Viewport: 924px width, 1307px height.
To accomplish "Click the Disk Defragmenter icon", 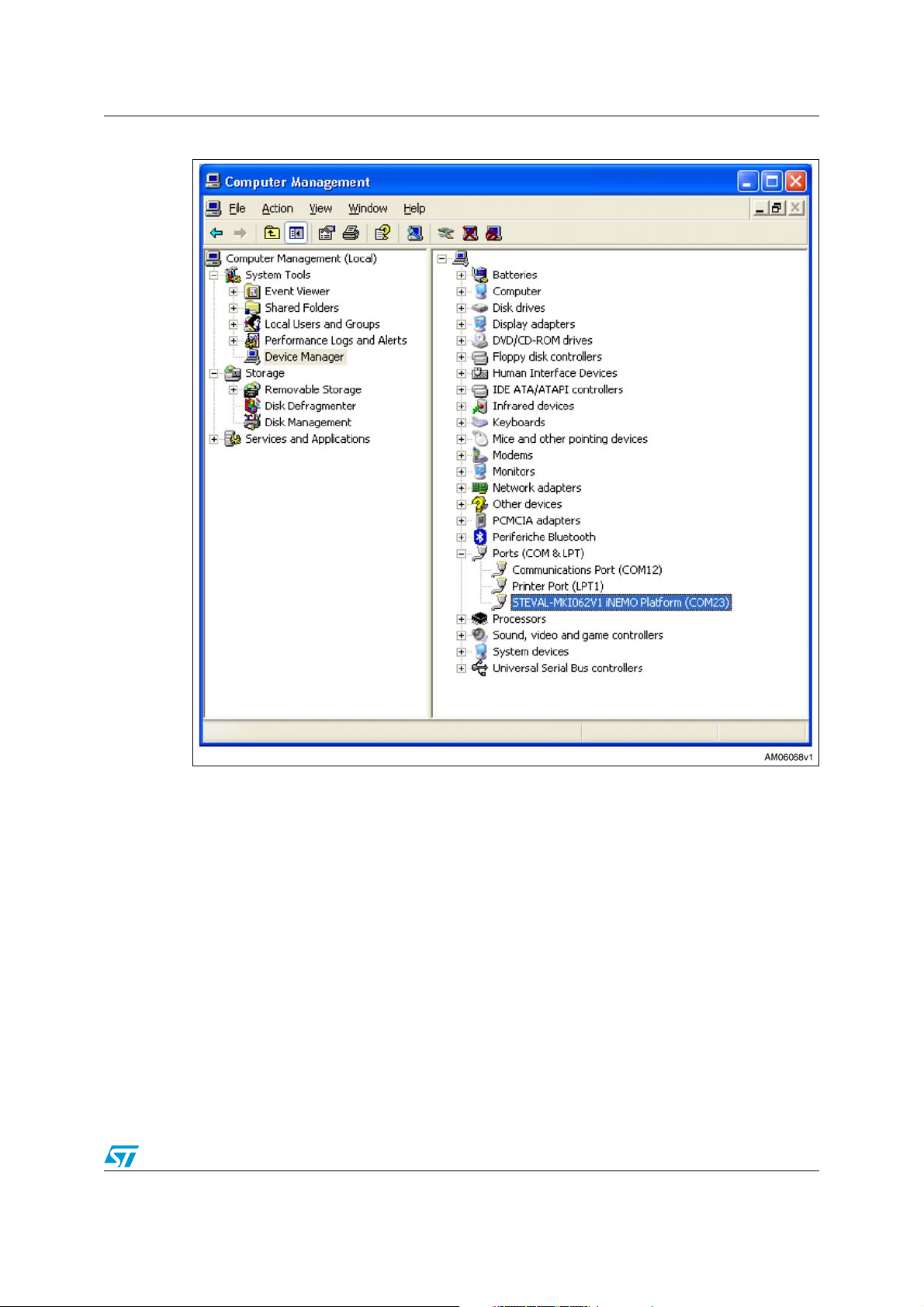I will [252, 406].
